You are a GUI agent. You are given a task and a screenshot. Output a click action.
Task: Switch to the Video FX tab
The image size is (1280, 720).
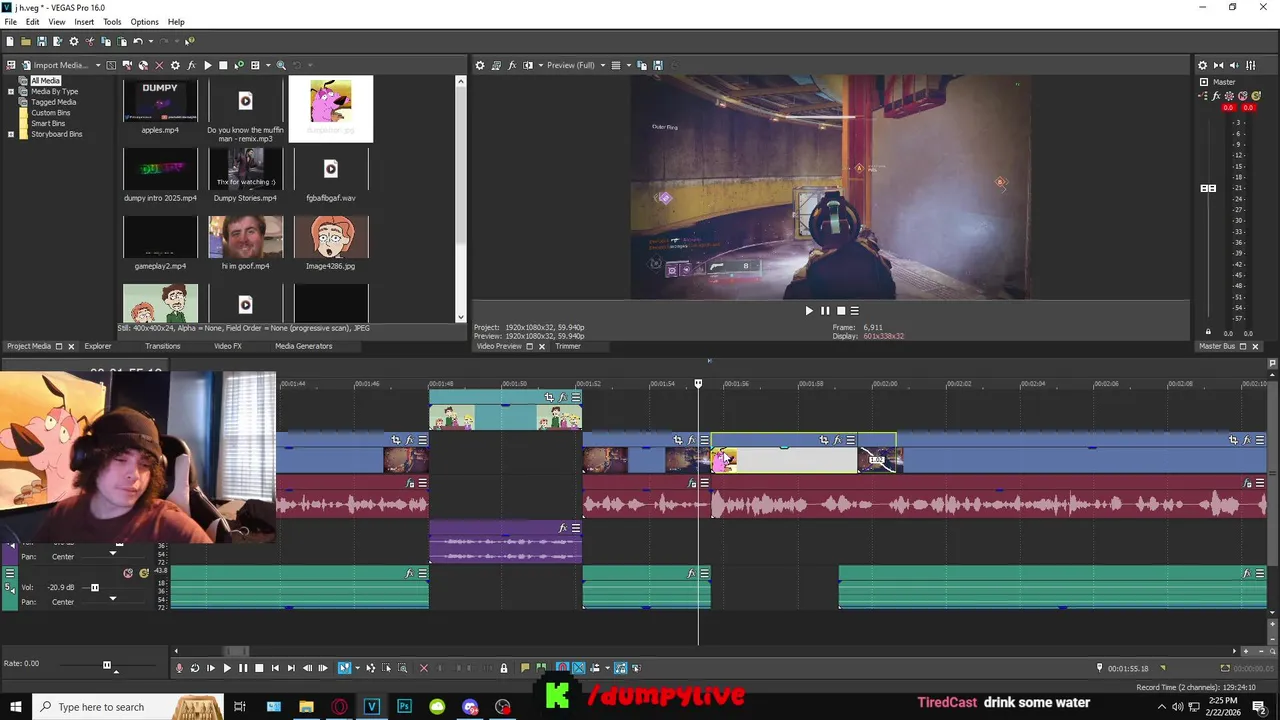(227, 346)
